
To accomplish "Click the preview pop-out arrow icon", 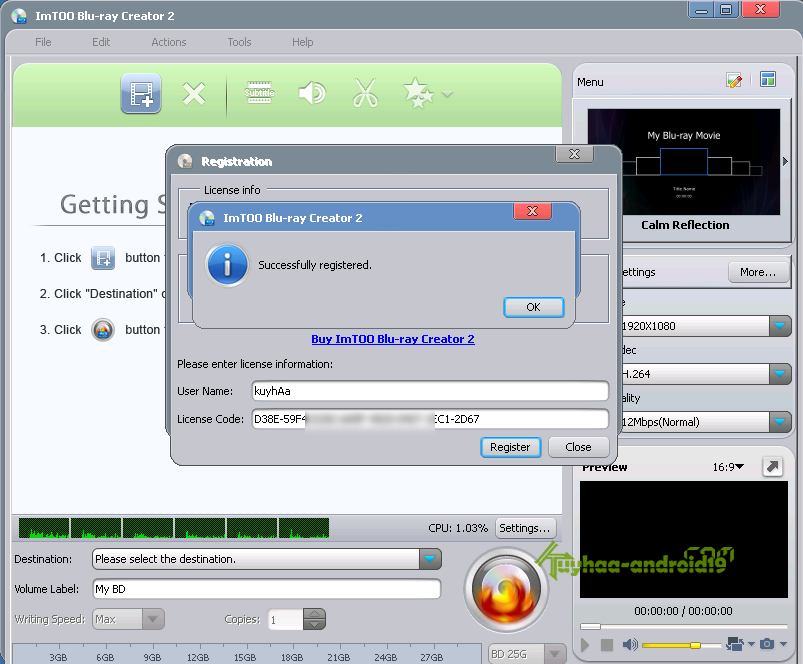I will click(x=773, y=466).
